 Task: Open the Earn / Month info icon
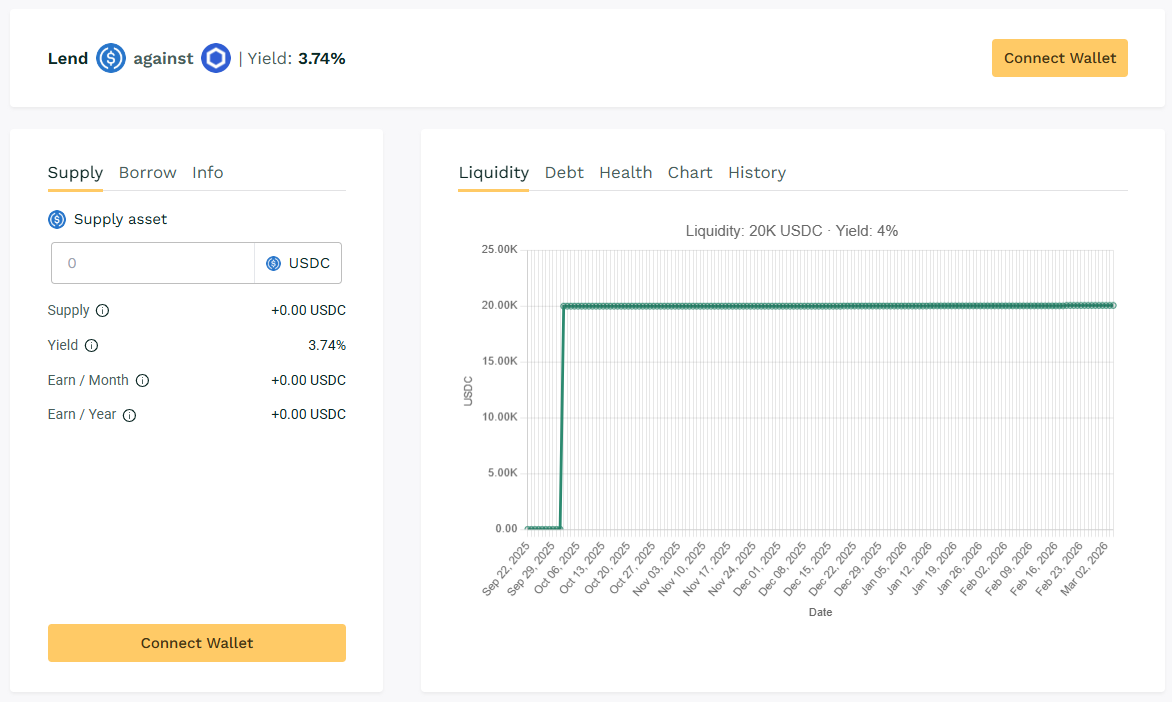[142, 381]
